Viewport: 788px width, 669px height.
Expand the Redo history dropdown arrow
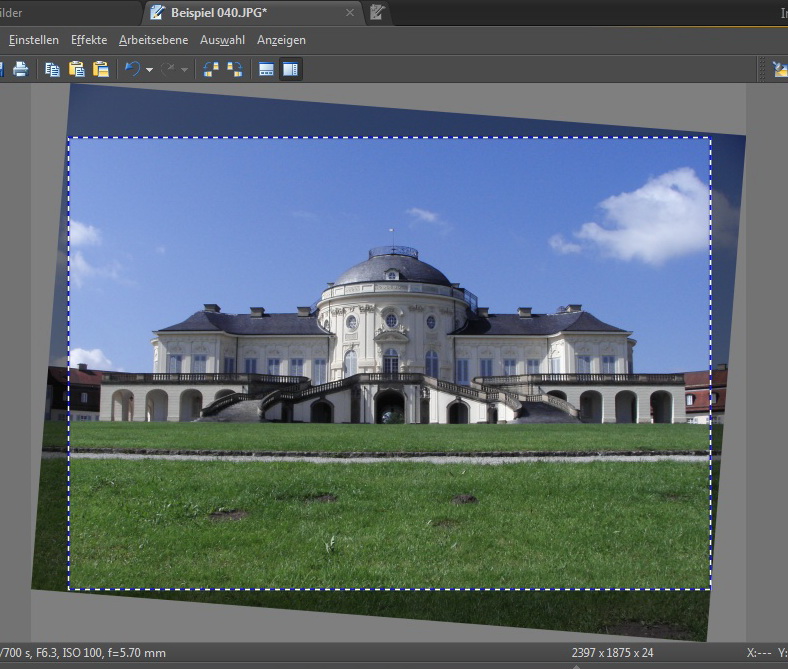point(185,70)
